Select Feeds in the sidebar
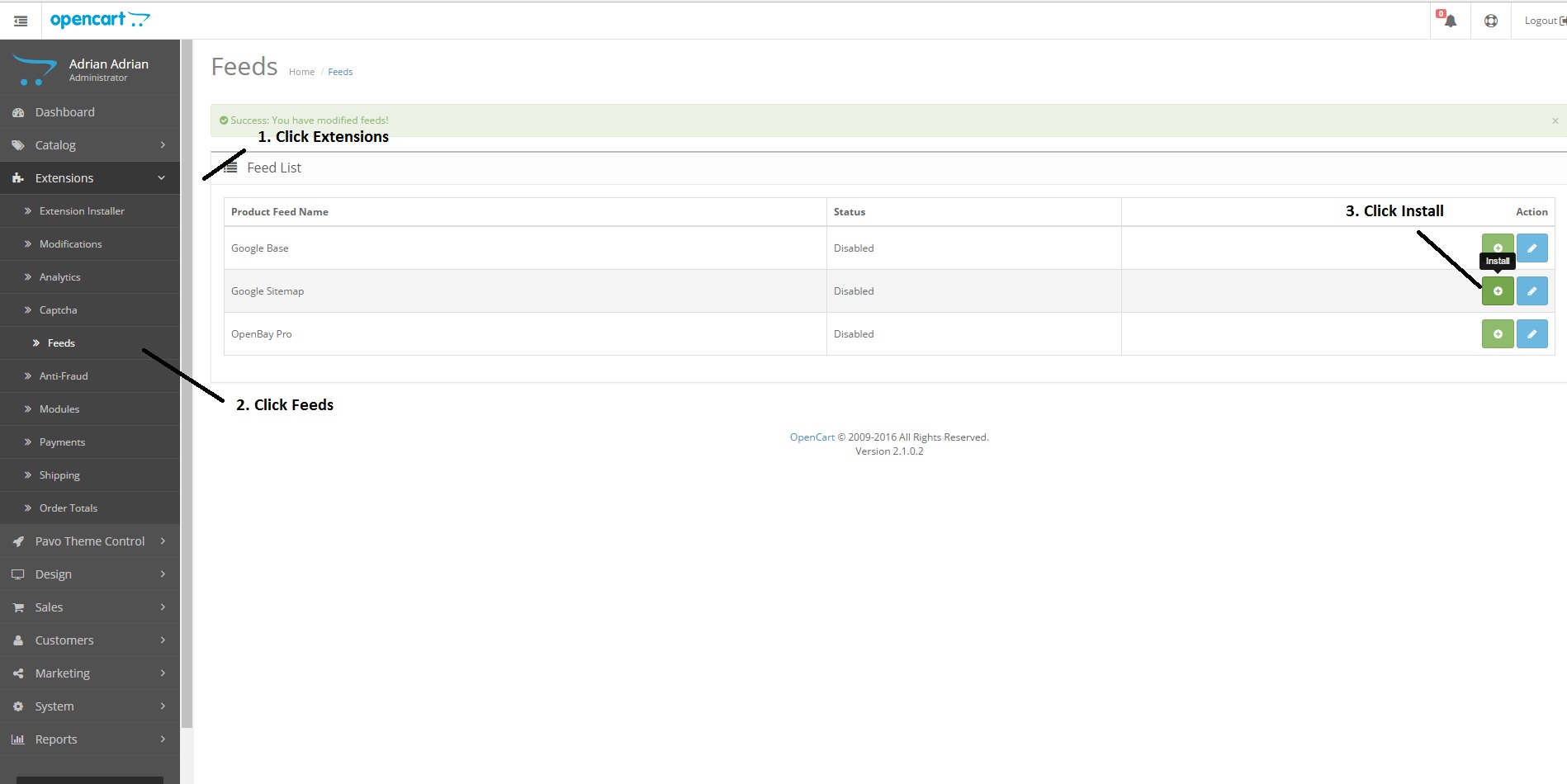1567x784 pixels. 61,342
